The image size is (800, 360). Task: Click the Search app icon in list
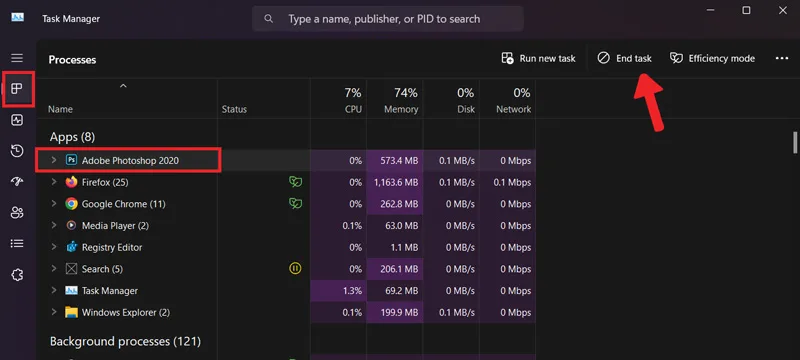(71, 269)
